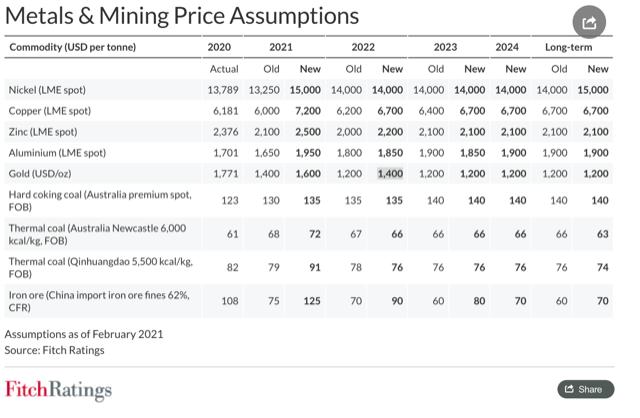Select the 2024 column header
640x418 pixels.
coord(507,47)
